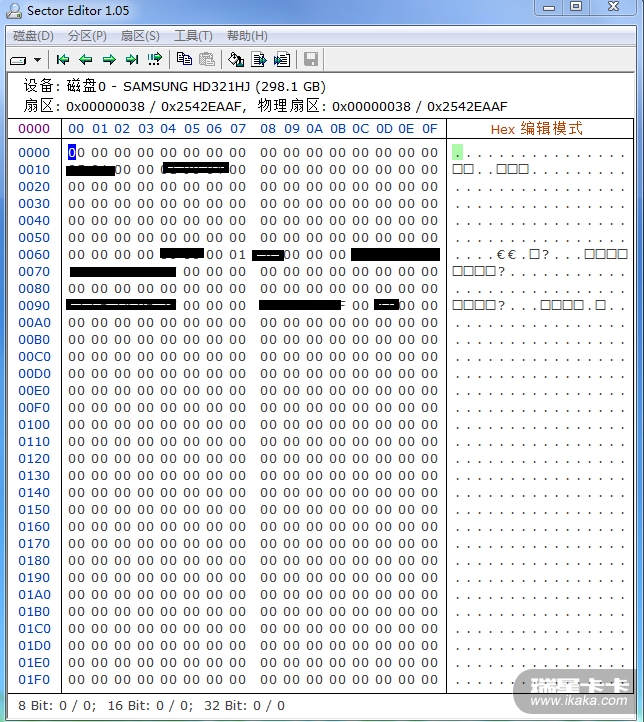Open the 磁盘(D) menu
The image size is (644, 722).
(x=33, y=36)
